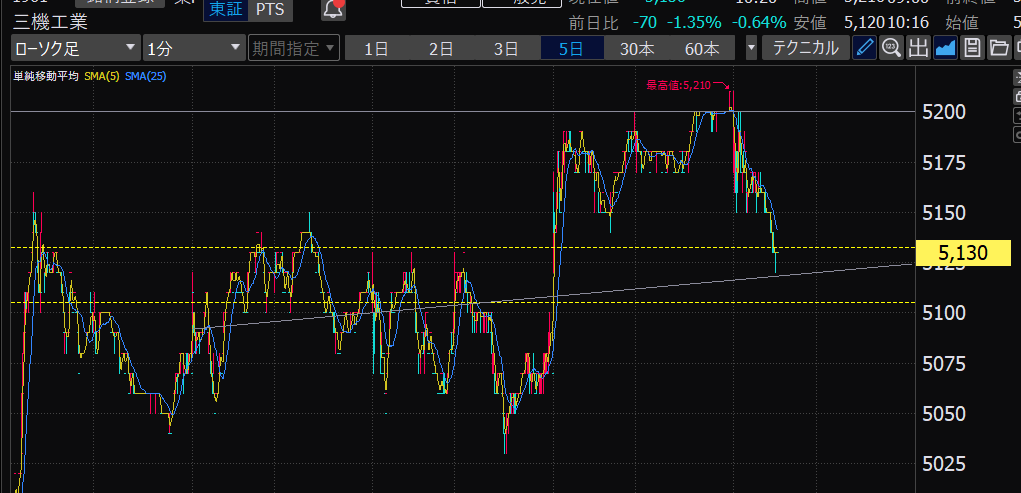
Task: Toggle the area chart overlay icon
Action: point(945,48)
